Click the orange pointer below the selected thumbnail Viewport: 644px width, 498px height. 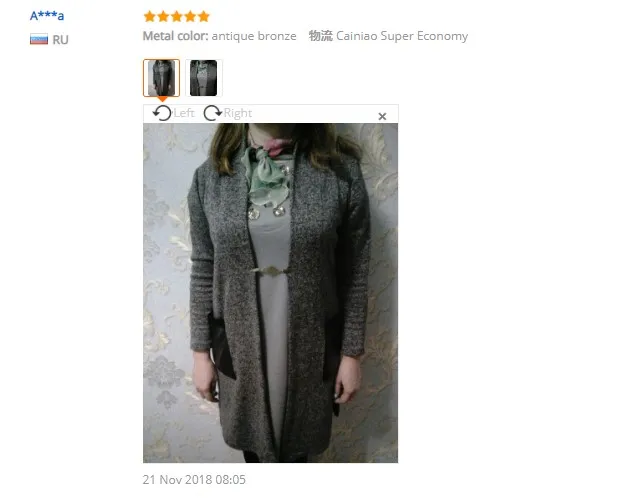point(162,99)
